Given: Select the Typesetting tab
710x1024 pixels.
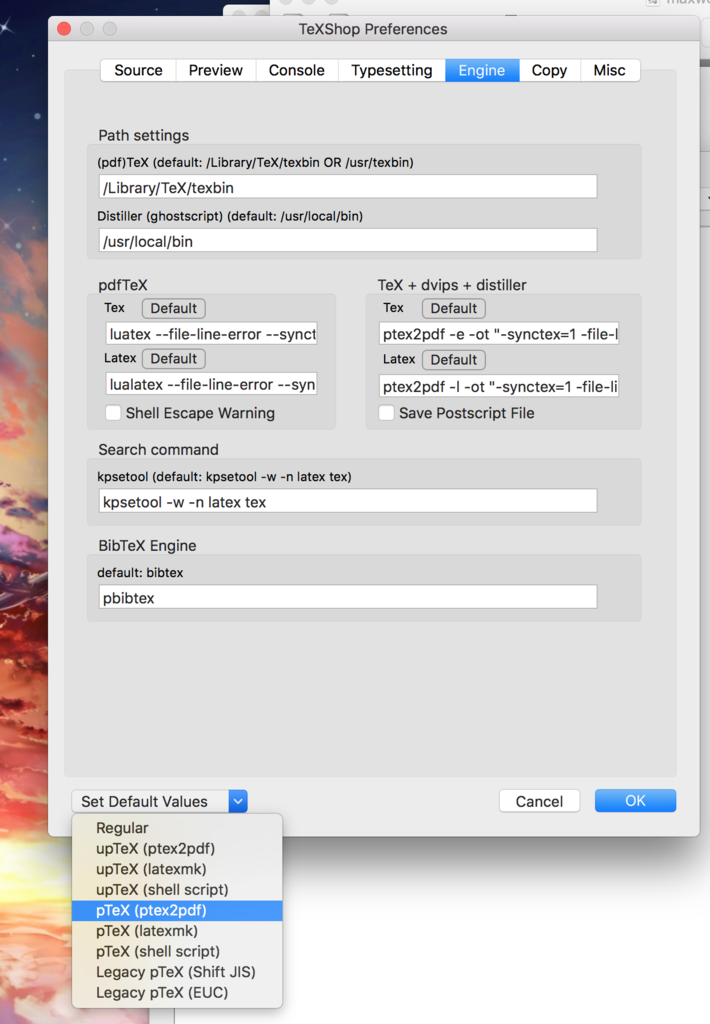Looking at the screenshot, I should click(x=391, y=70).
